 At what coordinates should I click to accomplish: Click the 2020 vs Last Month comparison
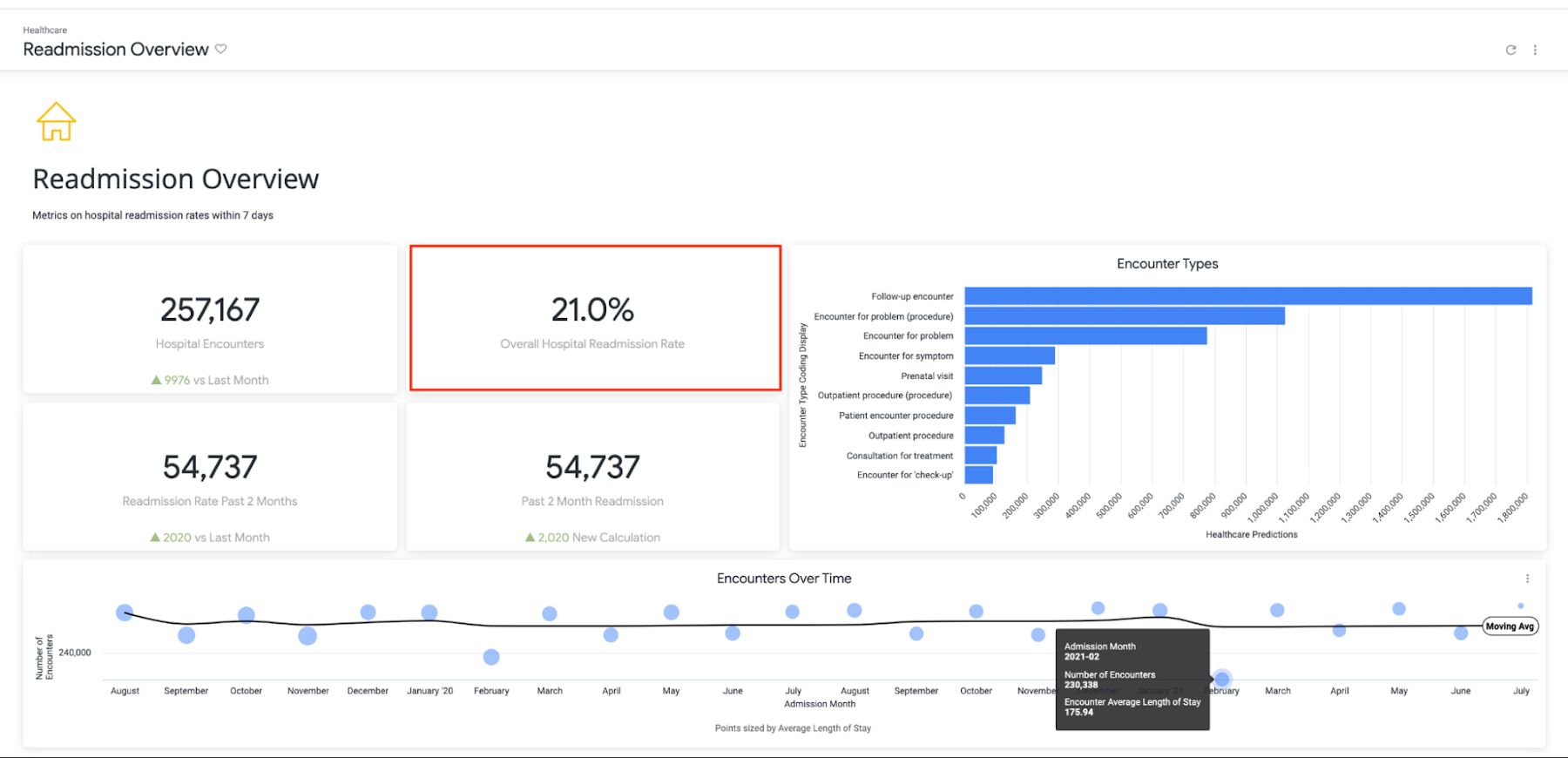(x=210, y=538)
